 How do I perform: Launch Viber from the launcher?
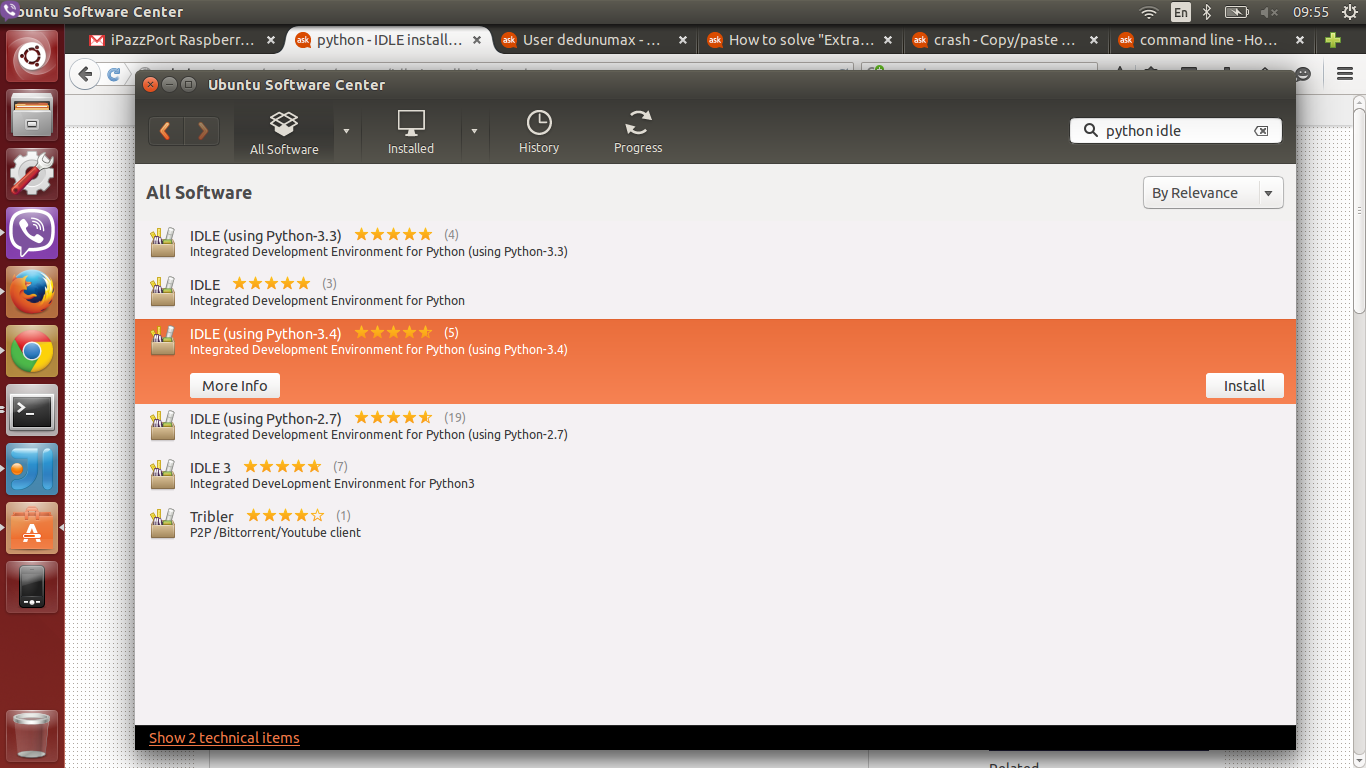pyautogui.click(x=32, y=233)
